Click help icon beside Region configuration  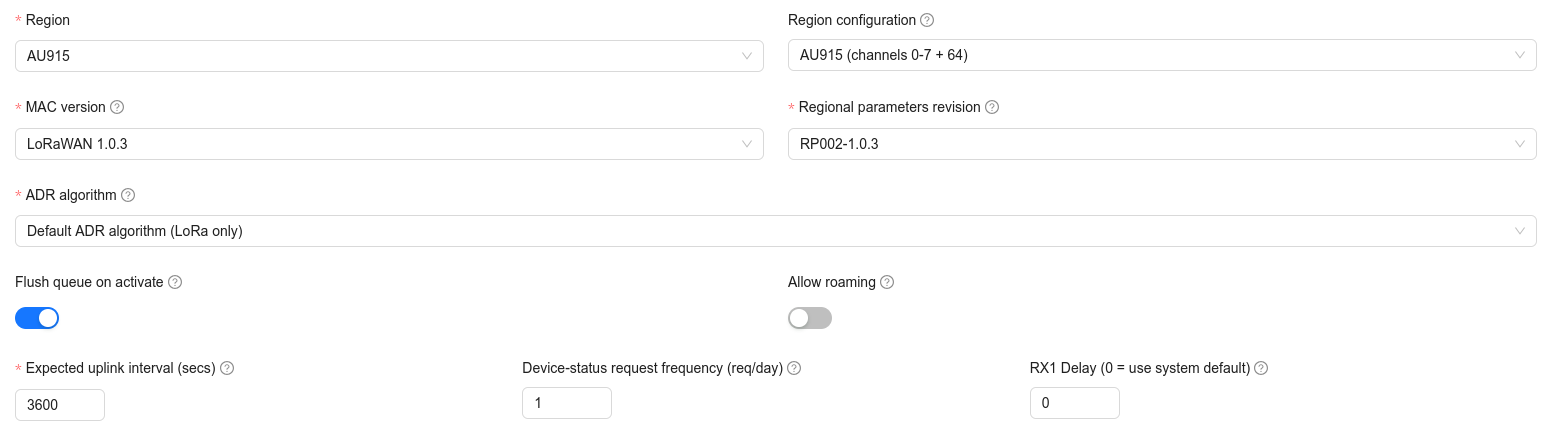(927, 20)
